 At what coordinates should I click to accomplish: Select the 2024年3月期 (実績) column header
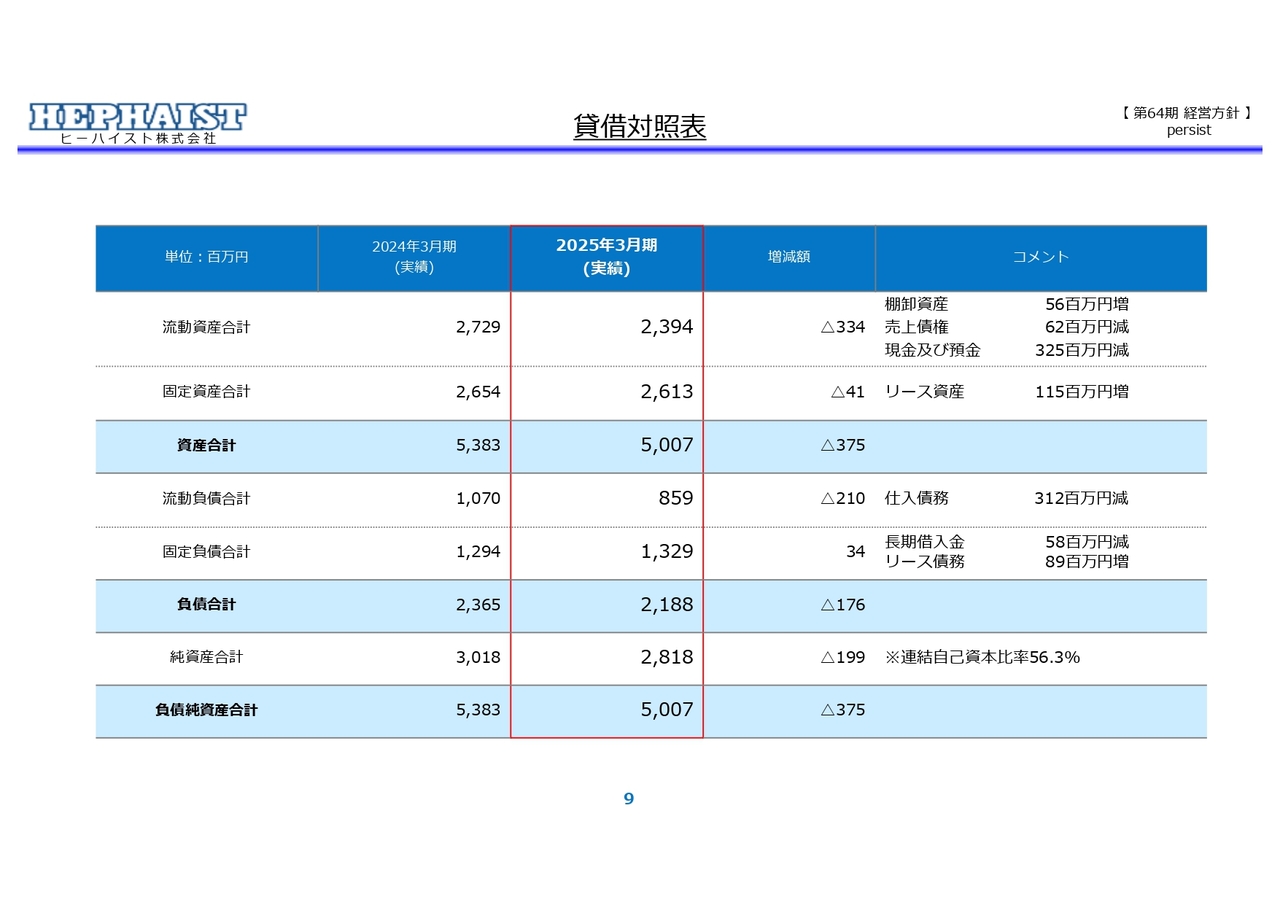click(414, 257)
